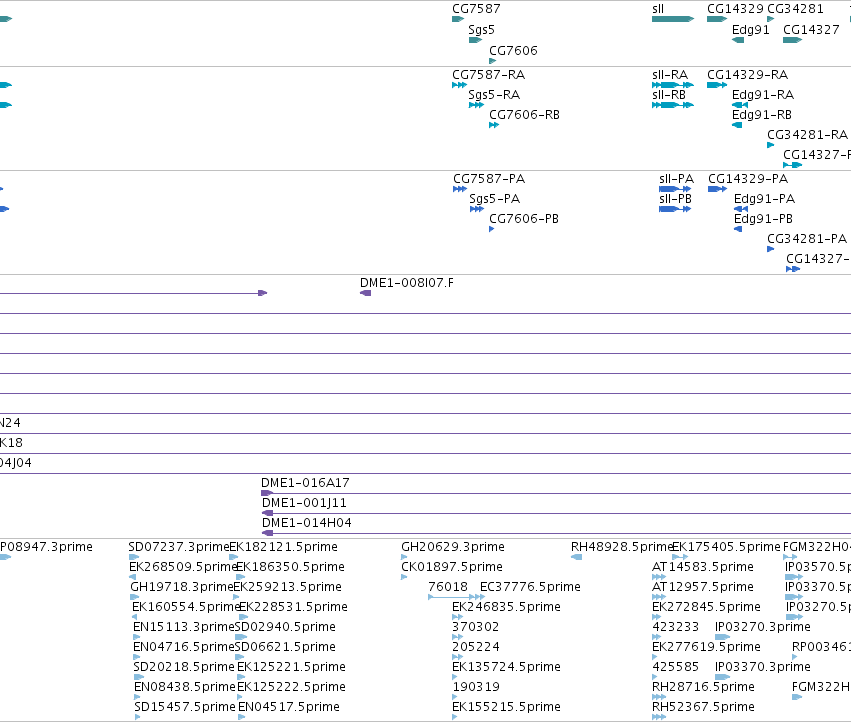
Task: Select EST EK228531.5prime
Action: pos(293,607)
